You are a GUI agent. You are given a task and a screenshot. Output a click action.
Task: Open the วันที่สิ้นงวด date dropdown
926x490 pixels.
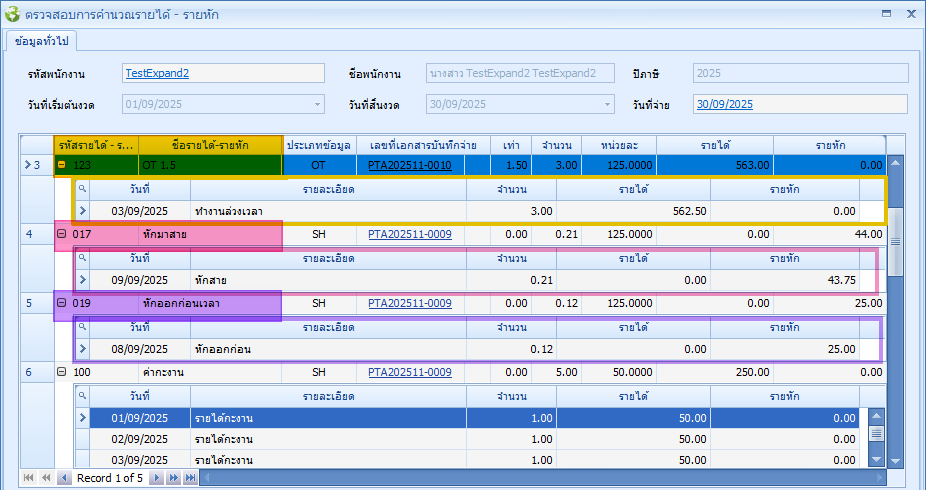point(607,104)
